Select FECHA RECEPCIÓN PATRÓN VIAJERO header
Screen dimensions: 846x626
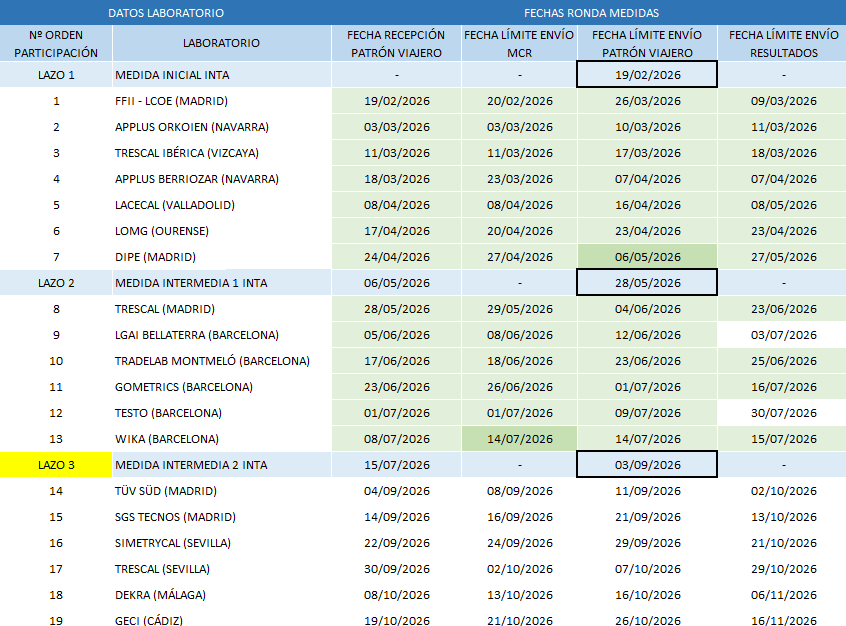click(396, 44)
